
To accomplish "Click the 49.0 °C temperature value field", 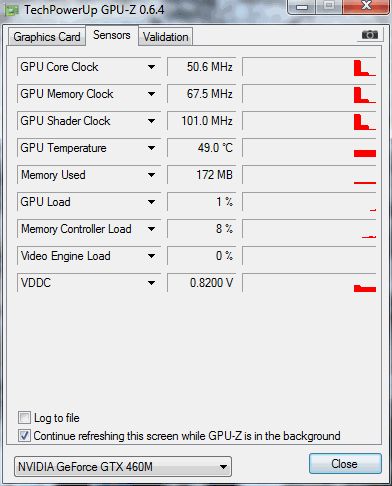I will (x=202, y=148).
